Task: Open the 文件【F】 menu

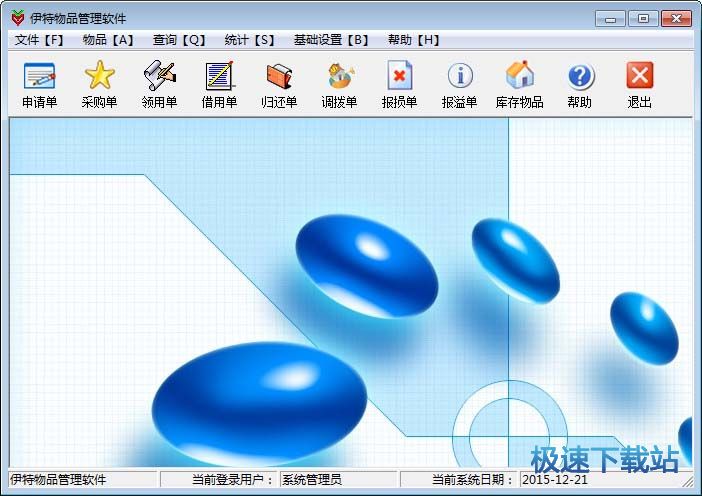Action: pyautogui.click(x=39, y=40)
